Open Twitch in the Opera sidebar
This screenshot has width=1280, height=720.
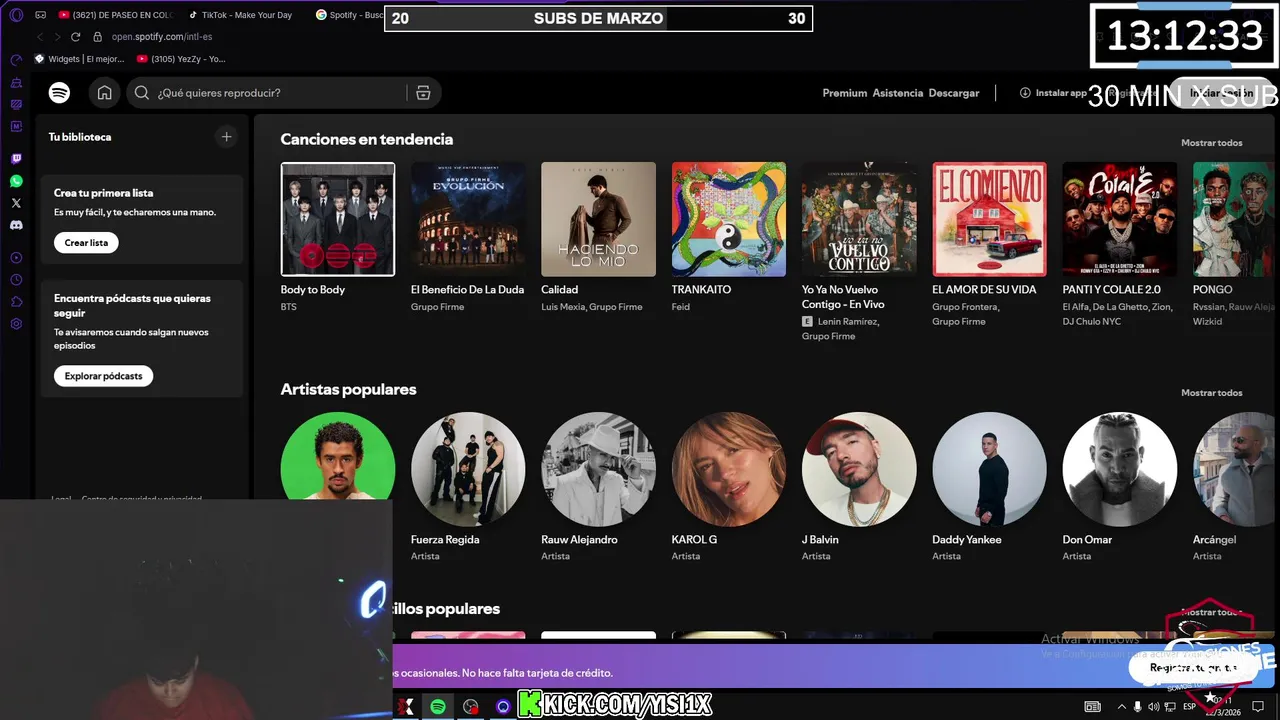pyautogui.click(x=16, y=159)
